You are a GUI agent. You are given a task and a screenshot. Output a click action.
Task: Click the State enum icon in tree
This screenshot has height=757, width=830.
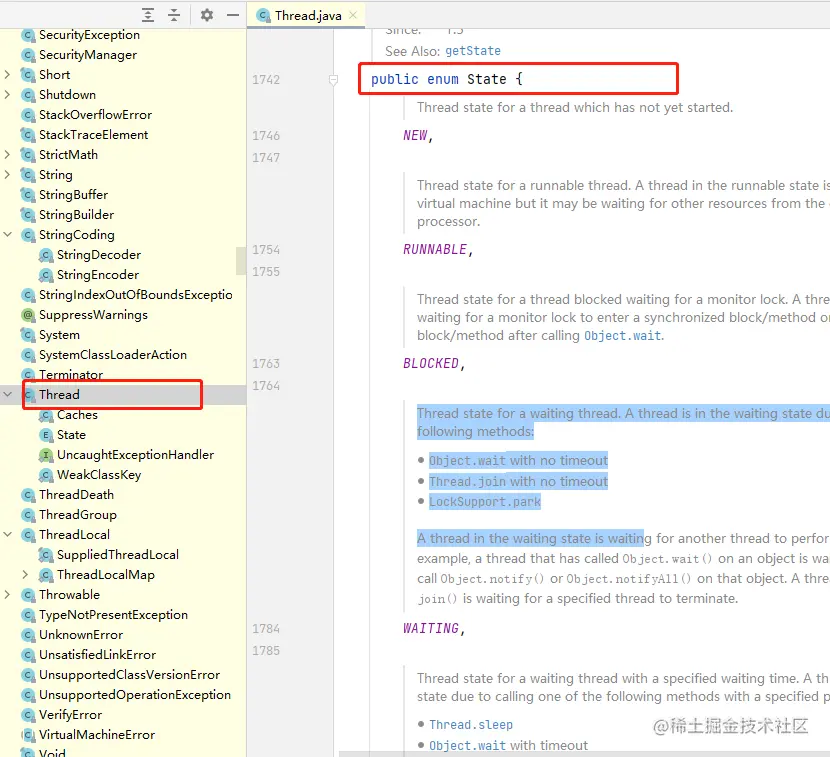pos(46,435)
